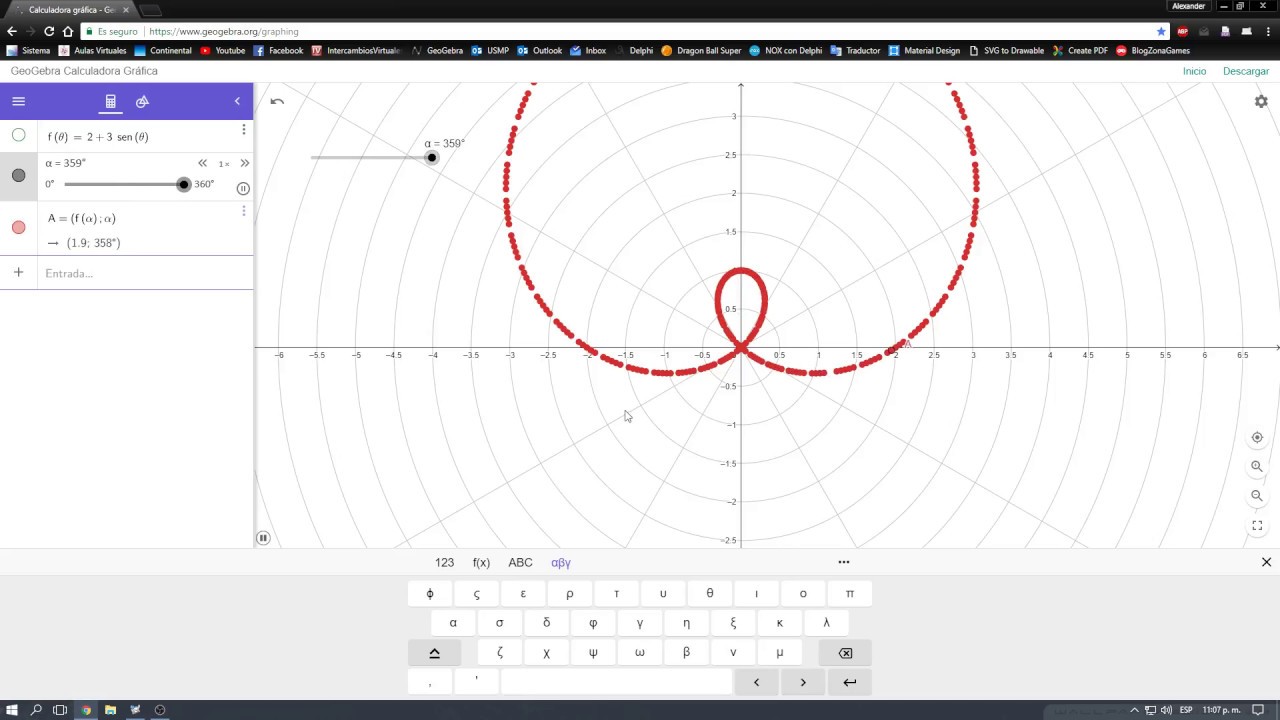This screenshot has width=1280, height=720.
Task: Reset to standard view
Action: pyautogui.click(x=1257, y=437)
